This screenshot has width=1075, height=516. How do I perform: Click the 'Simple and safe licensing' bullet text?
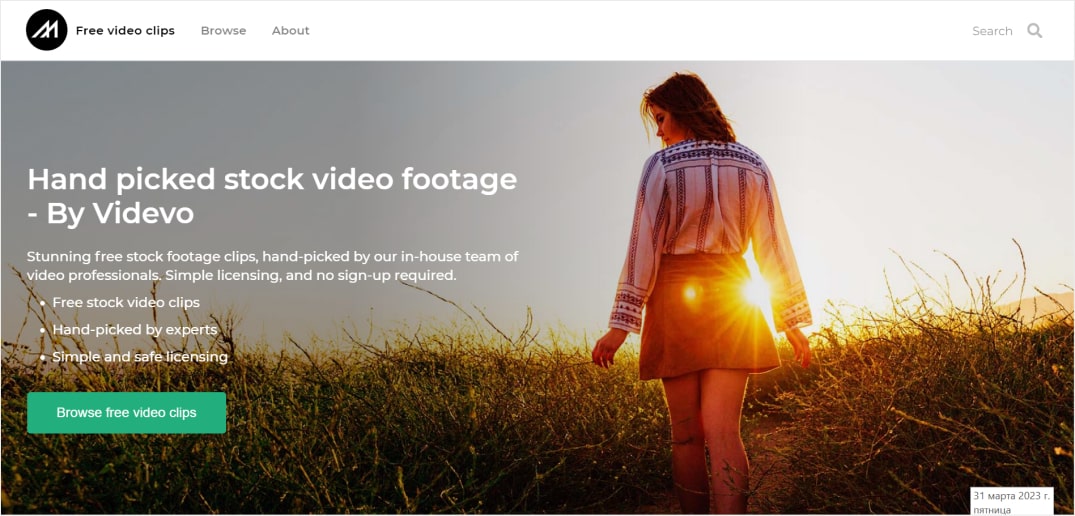tap(140, 357)
